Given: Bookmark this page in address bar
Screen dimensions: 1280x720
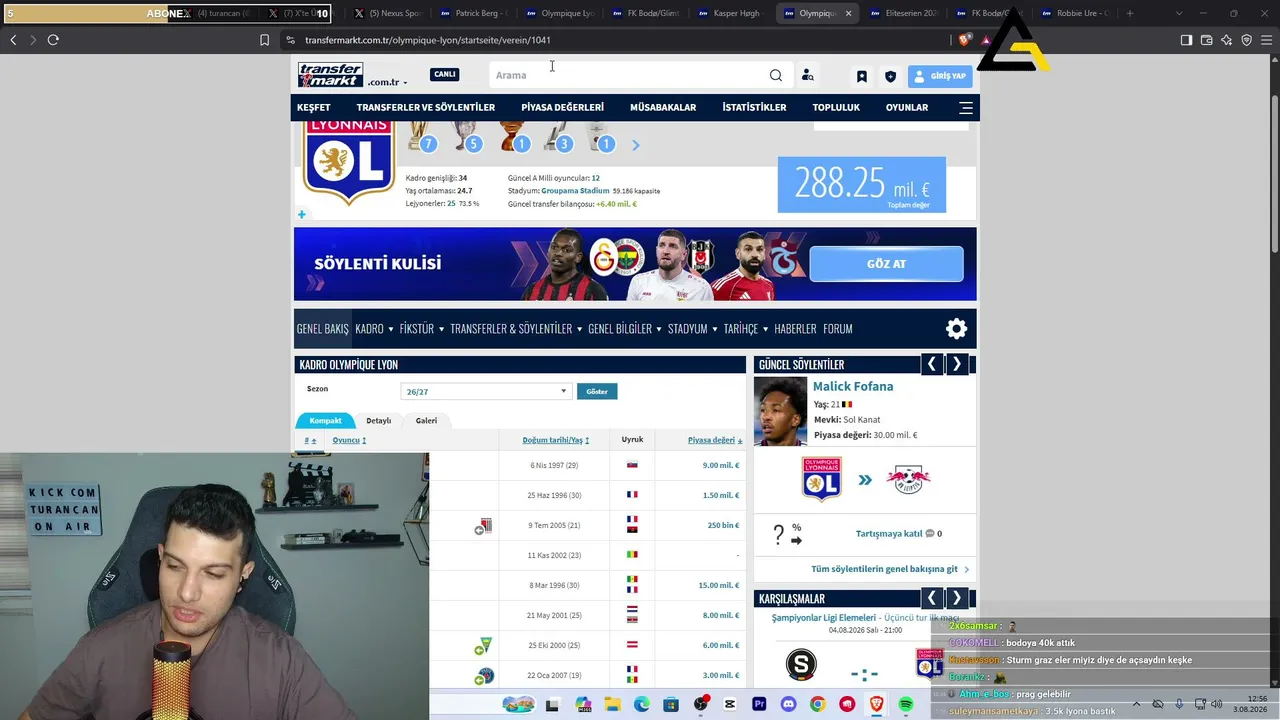Looking at the screenshot, I should click(x=264, y=40).
